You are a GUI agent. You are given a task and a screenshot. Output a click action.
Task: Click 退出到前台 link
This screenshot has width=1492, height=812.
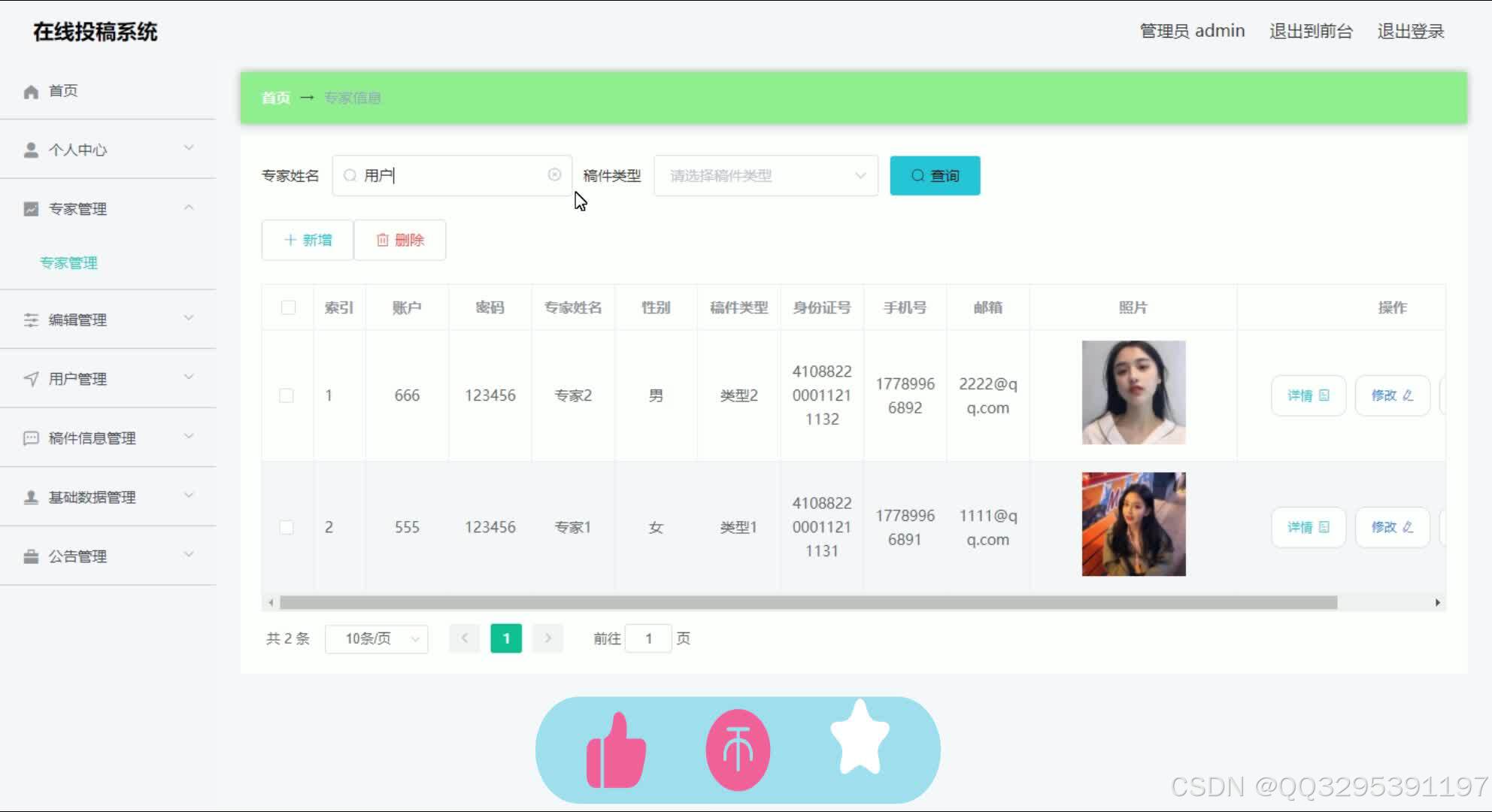pos(1311,32)
